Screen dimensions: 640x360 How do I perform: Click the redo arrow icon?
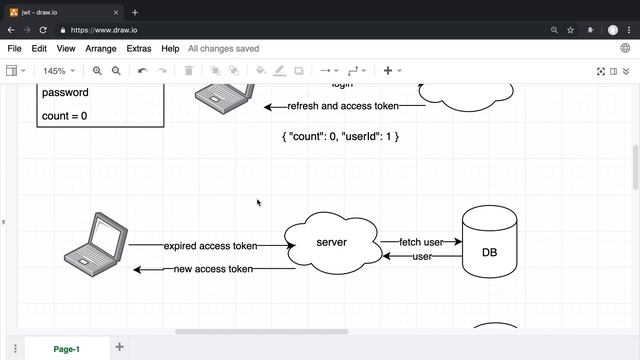click(162, 71)
